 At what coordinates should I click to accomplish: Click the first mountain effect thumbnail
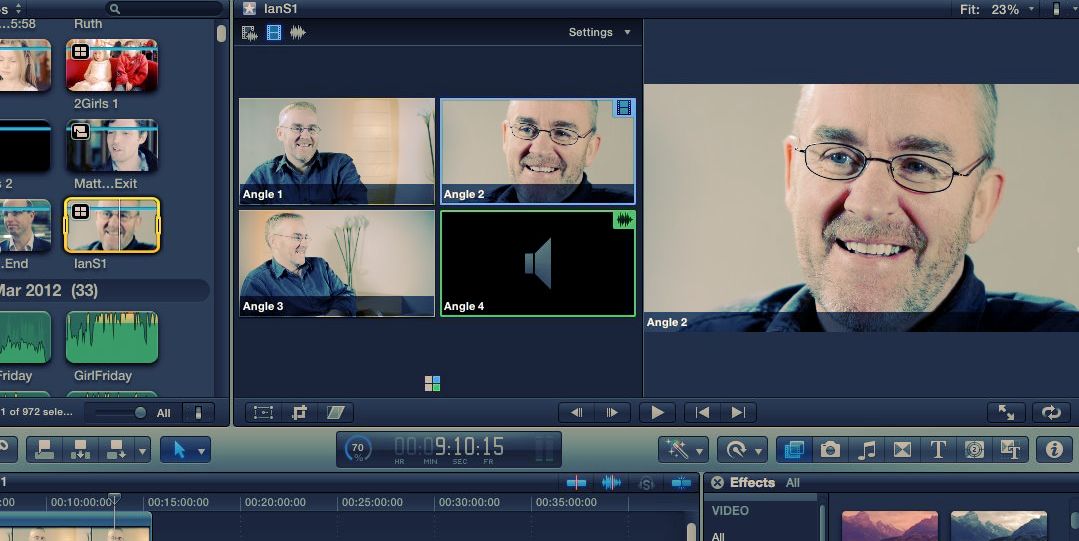pos(890,526)
